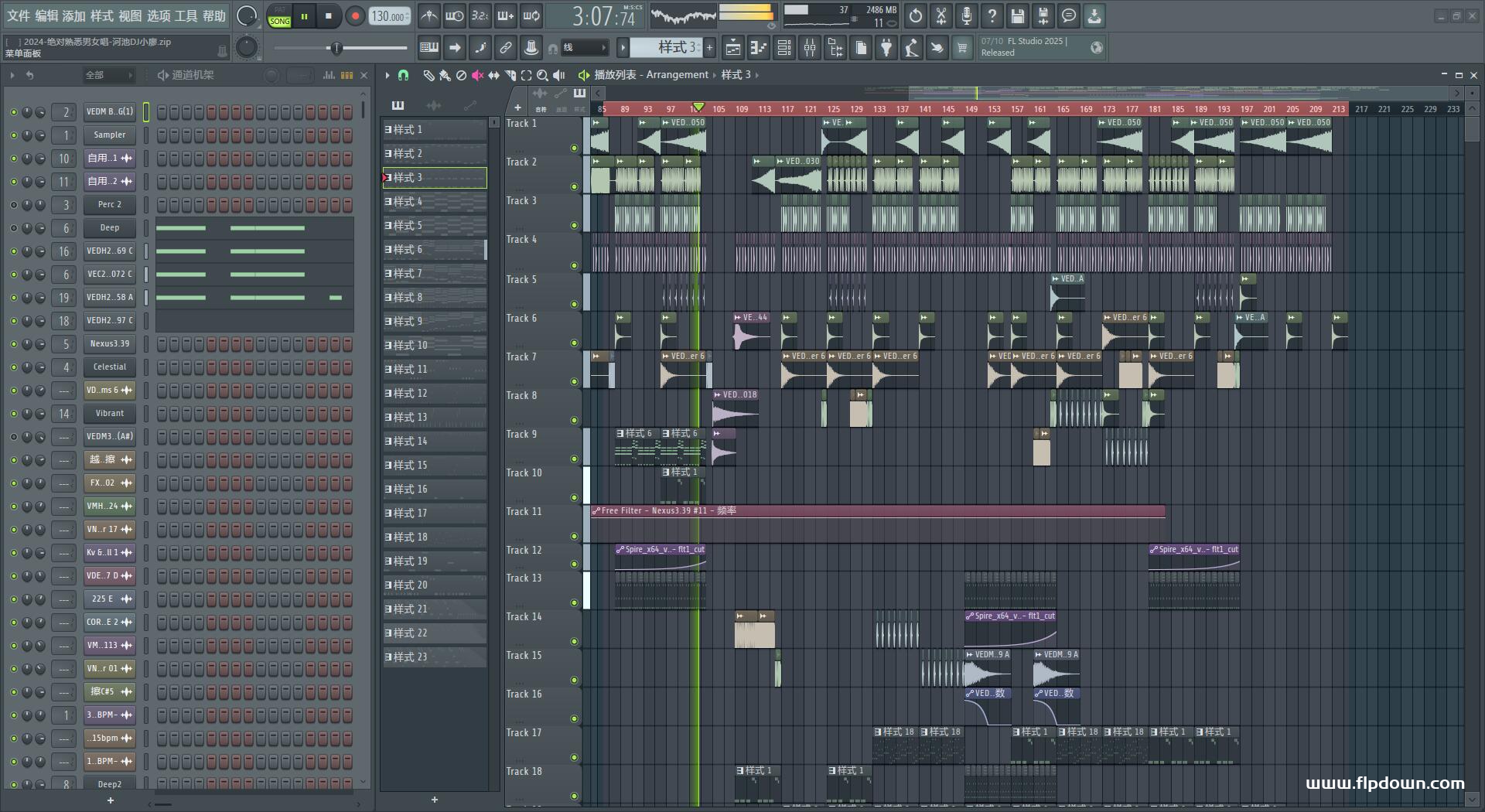The height and width of the screenshot is (812, 1485).
Task: Open the 选项 menu
Action: (x=159, y=15)
